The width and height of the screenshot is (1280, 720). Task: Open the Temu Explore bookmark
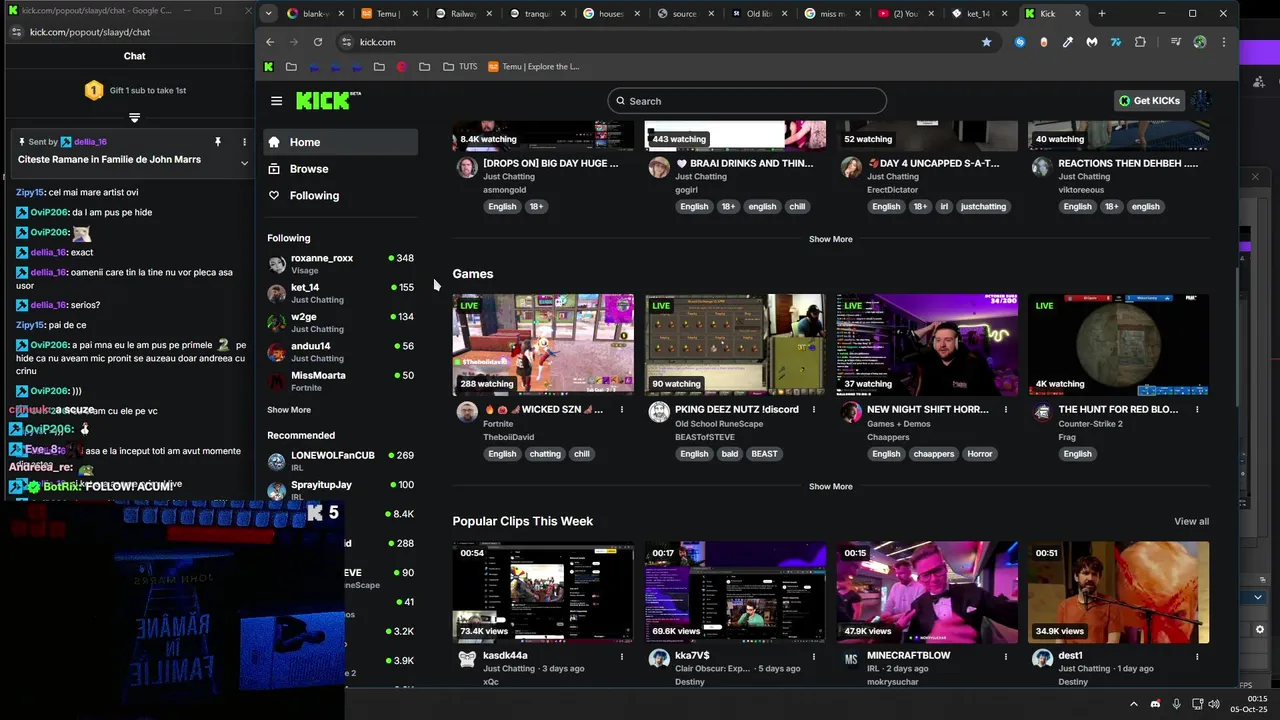534,67
